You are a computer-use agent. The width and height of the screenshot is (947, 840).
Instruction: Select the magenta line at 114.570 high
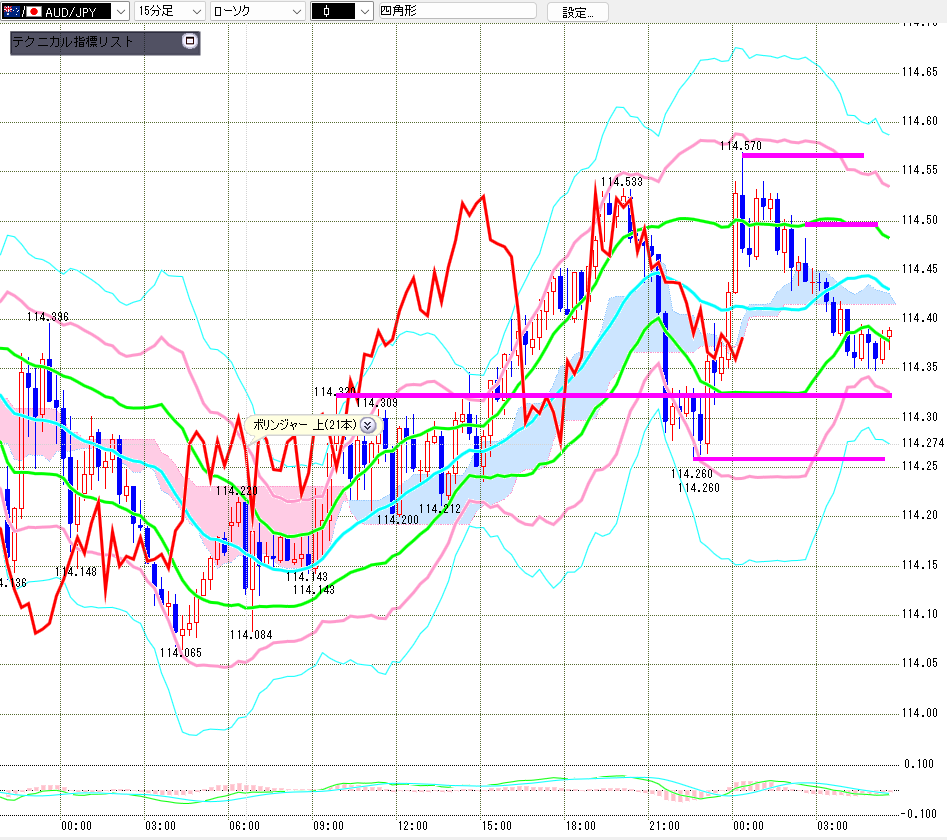[803, 156]
